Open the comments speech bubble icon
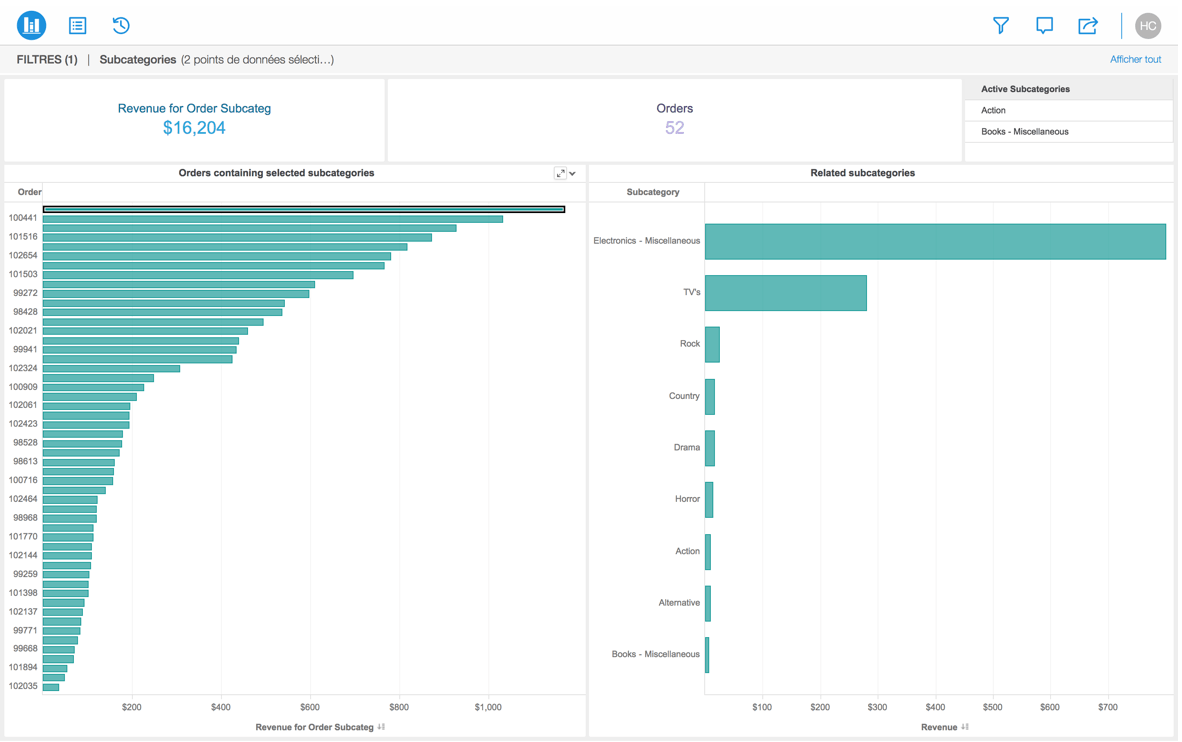The width and height of the screenshot is (1182, 742). [1044, 26]
